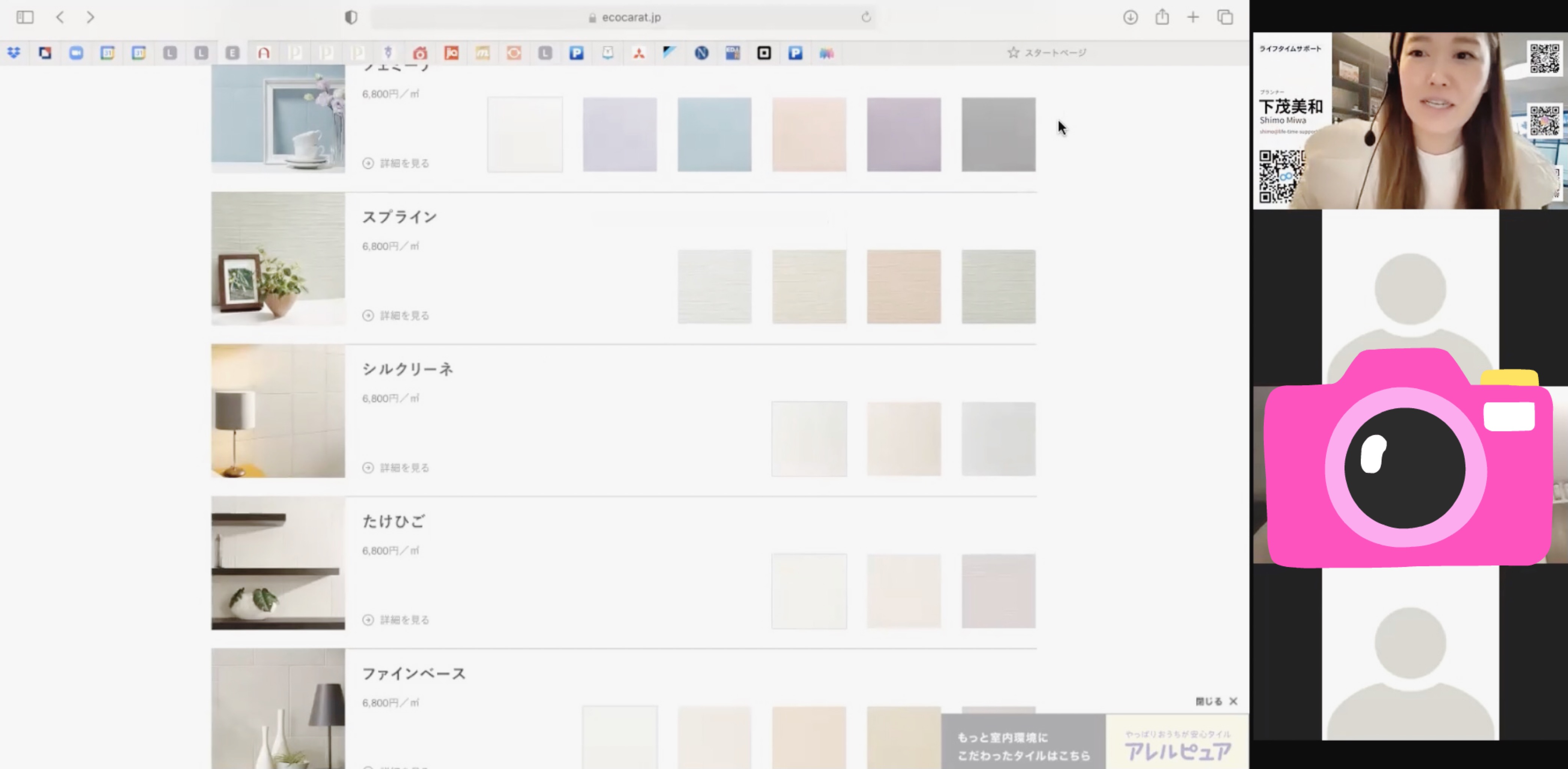Select the light gray シルクリーネ swatch

point(998,439)
